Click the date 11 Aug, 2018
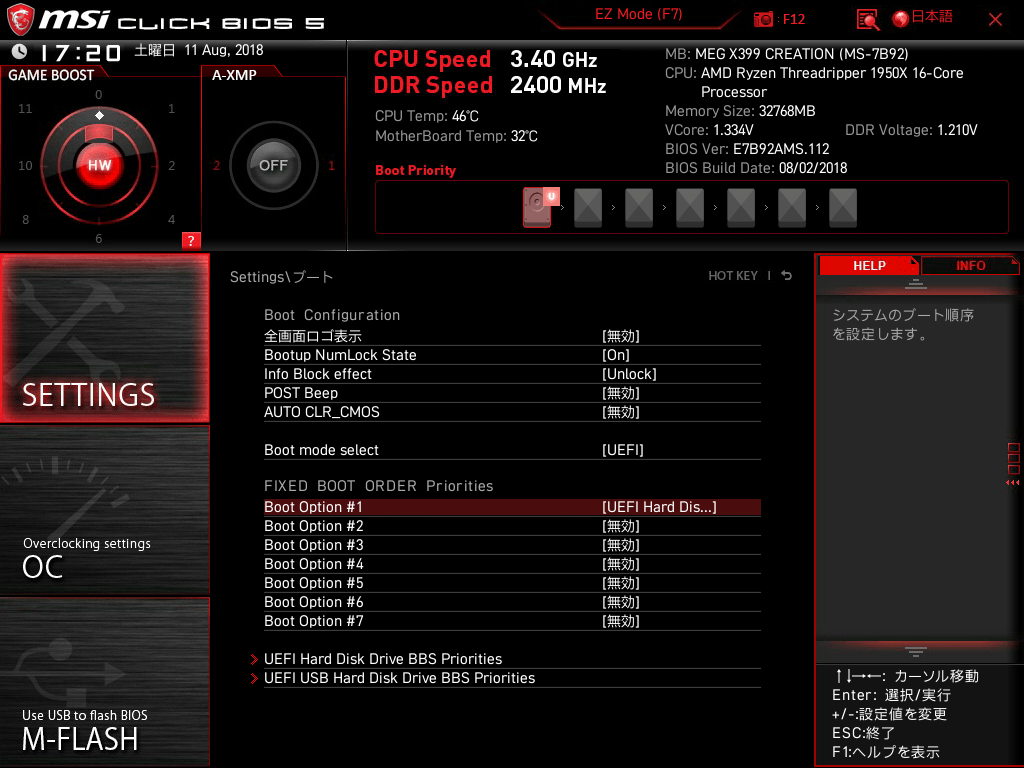1024x768 pixels. (223, 50)
